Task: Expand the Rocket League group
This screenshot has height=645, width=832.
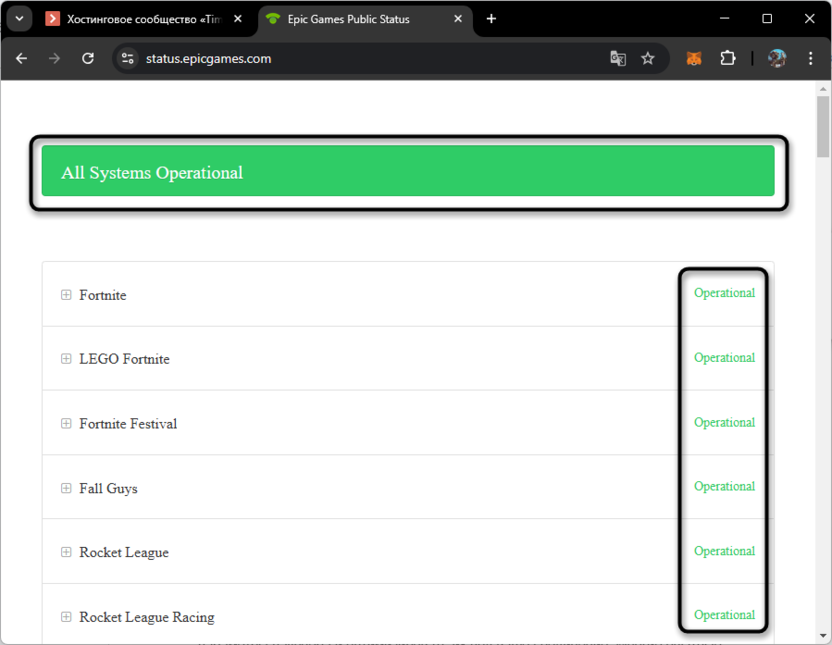Action: (66, 552)
